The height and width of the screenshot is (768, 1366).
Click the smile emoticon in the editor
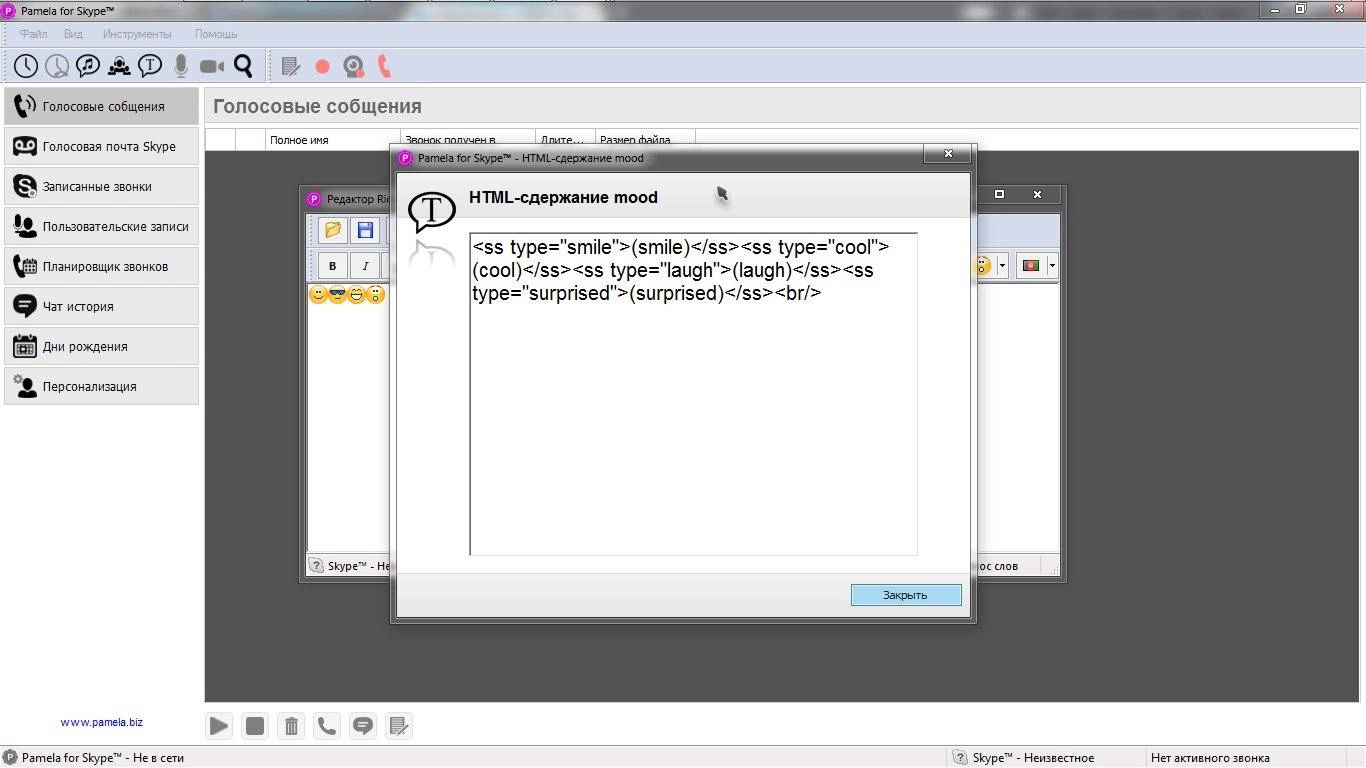(319, 295)
